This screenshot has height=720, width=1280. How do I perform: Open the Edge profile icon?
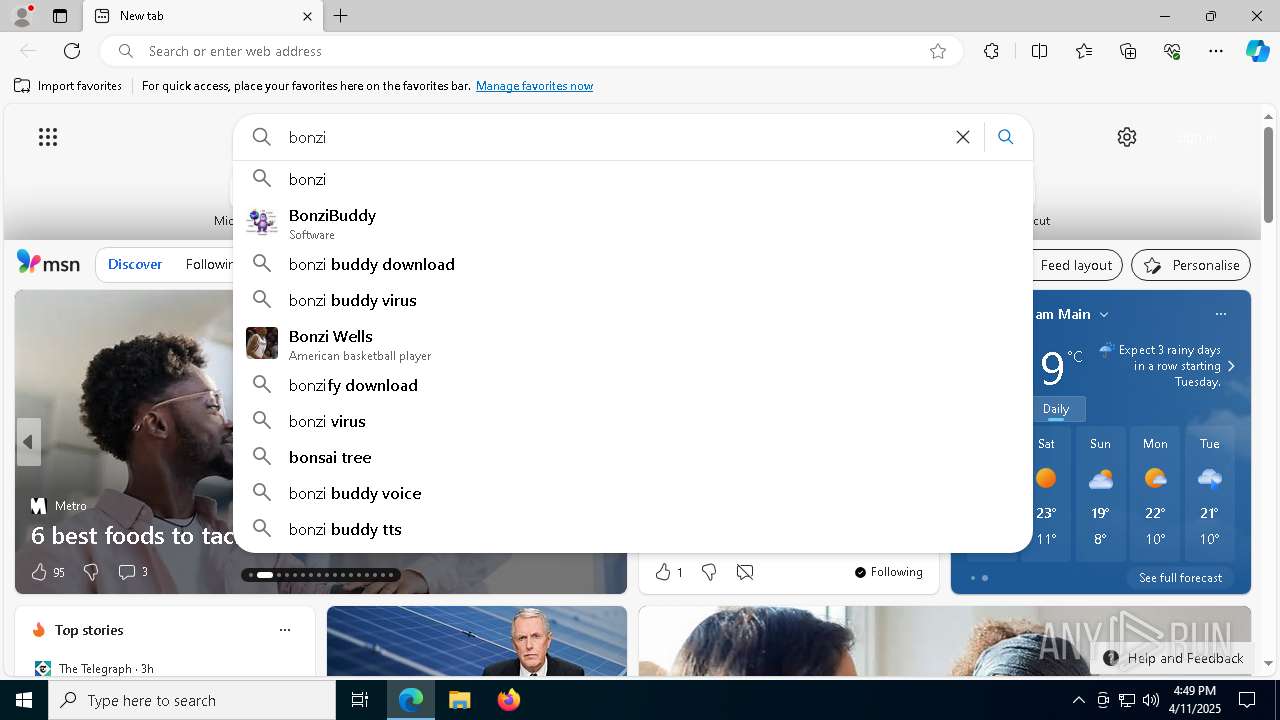click(x=21, y=16)
